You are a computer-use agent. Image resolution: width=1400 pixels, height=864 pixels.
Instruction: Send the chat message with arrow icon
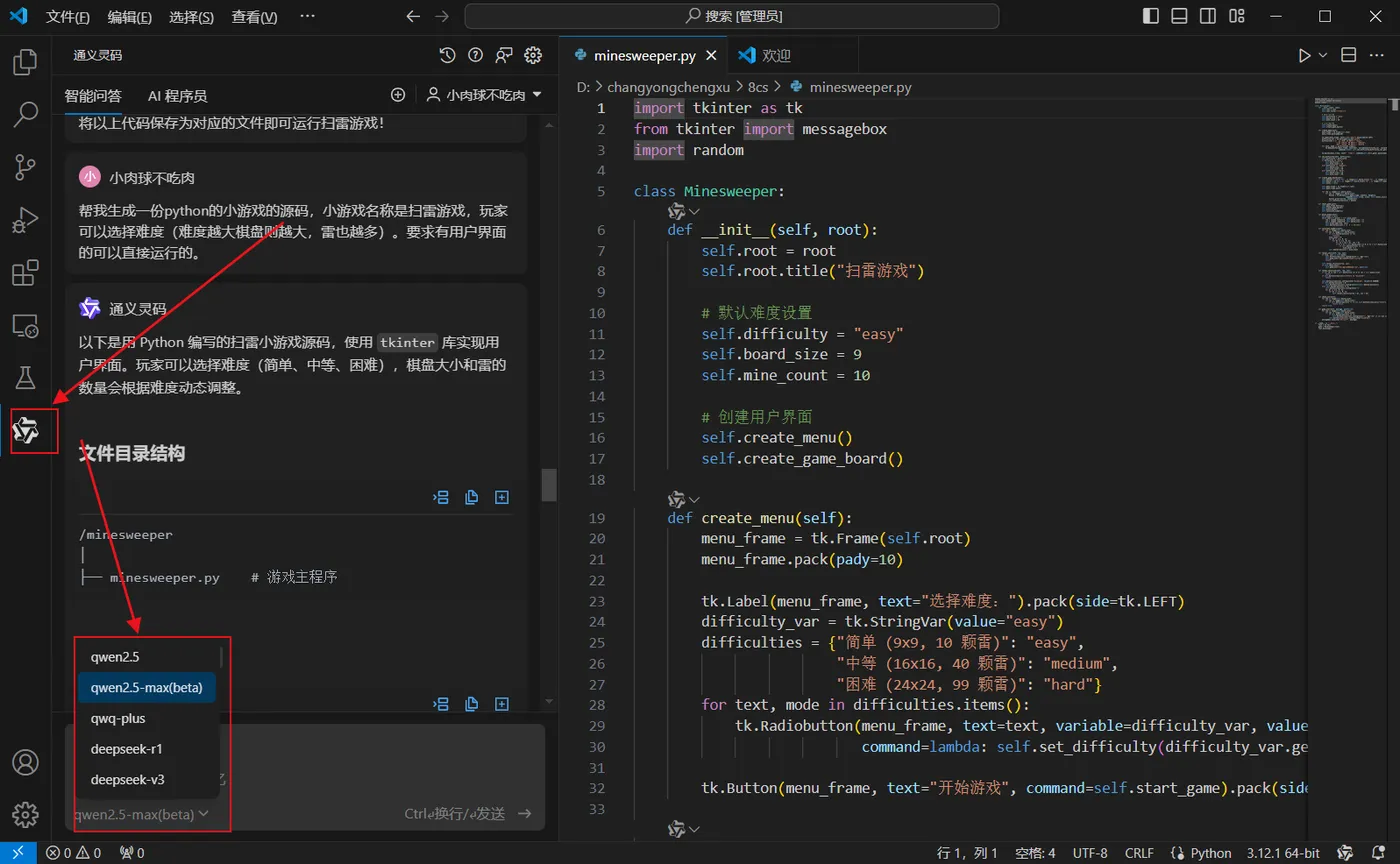[524, 814]
